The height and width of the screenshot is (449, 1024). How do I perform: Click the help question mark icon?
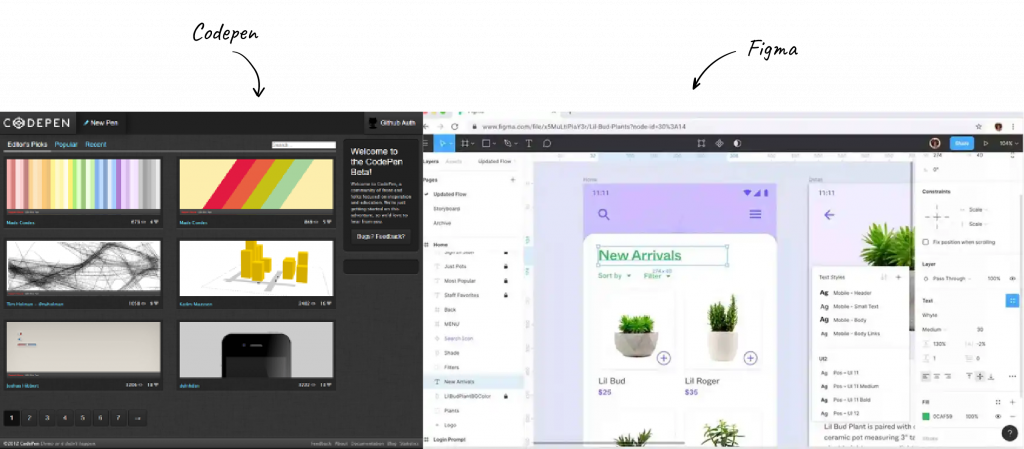point(1009,433)
